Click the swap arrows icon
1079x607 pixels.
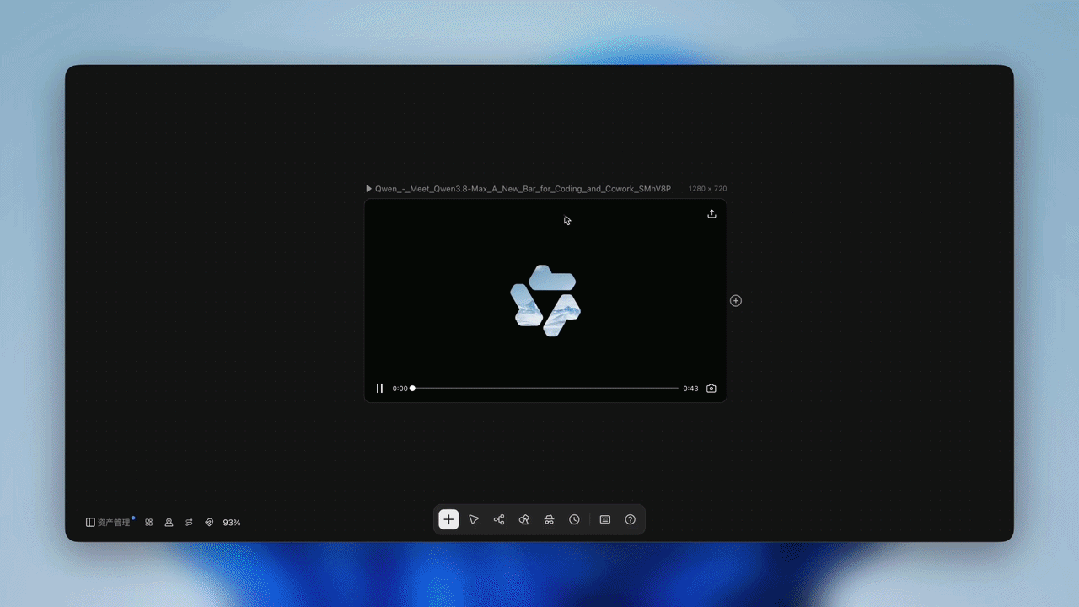pos(189,522)
